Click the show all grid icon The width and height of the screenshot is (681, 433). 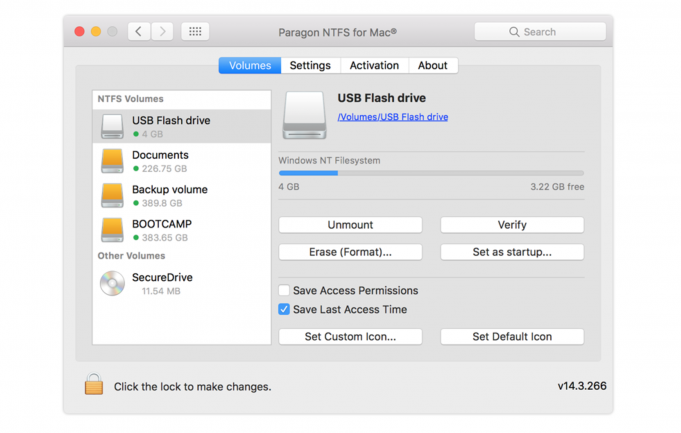195,32
